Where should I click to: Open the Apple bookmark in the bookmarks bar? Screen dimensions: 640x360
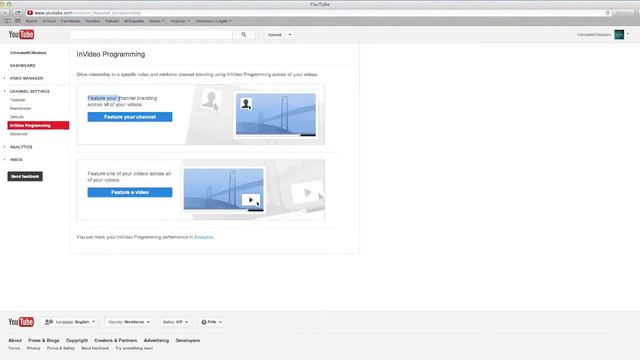pyautogui.click(x=31, y=21)
